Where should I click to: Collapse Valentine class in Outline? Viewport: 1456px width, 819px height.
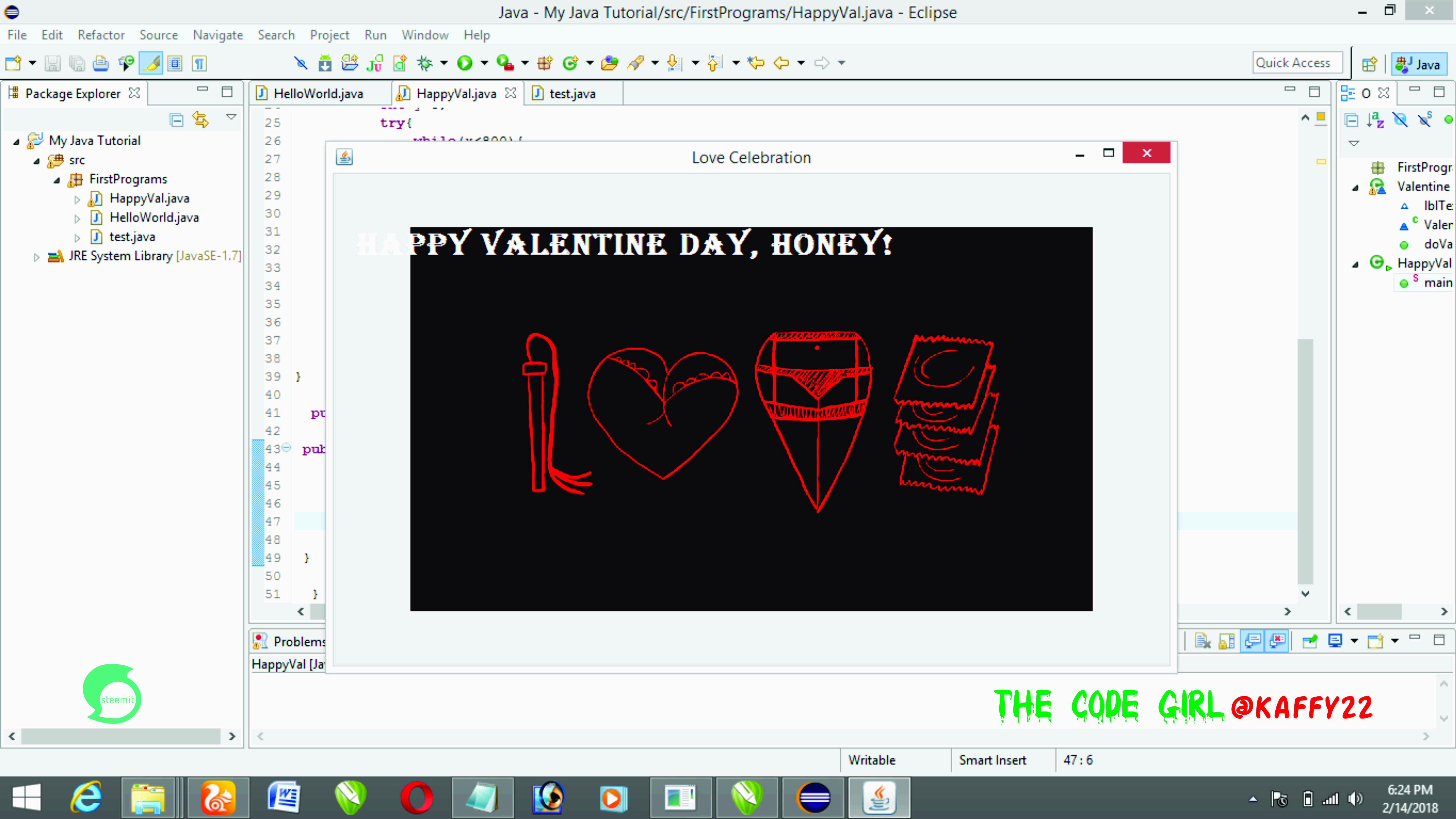(1355, 188)
